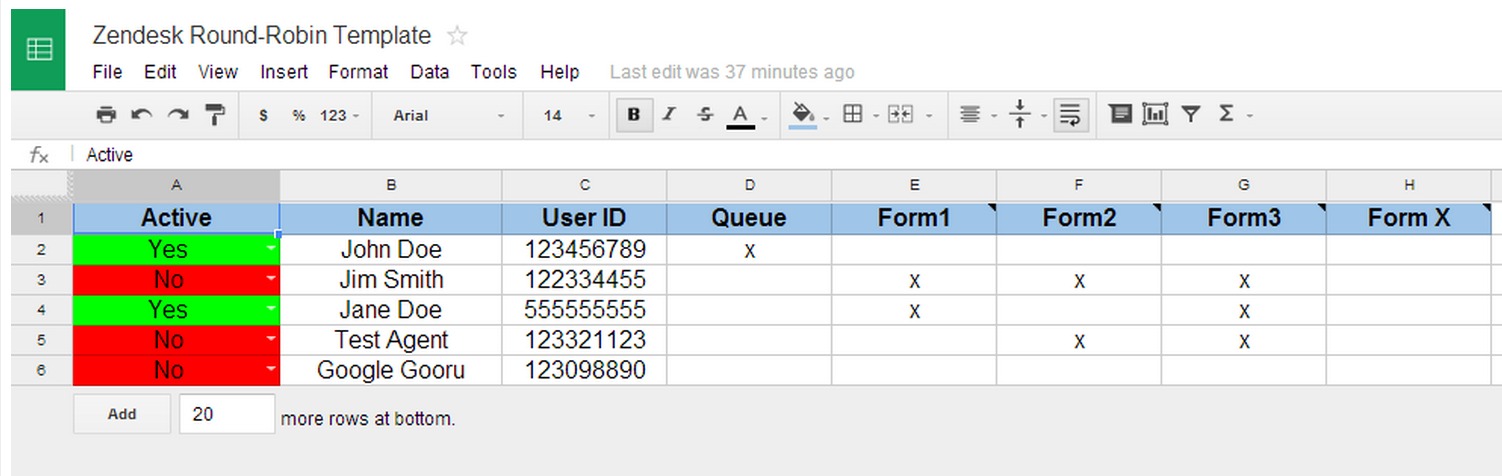This screenshot has width=1502, height=476.
Task: Open the Data menu
Action: pyautogui.click(x=430, y=72)
